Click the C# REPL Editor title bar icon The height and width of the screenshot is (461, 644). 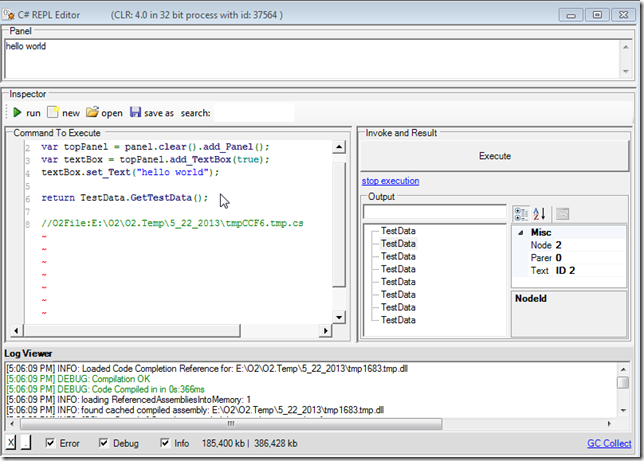[x=8, y=15]
